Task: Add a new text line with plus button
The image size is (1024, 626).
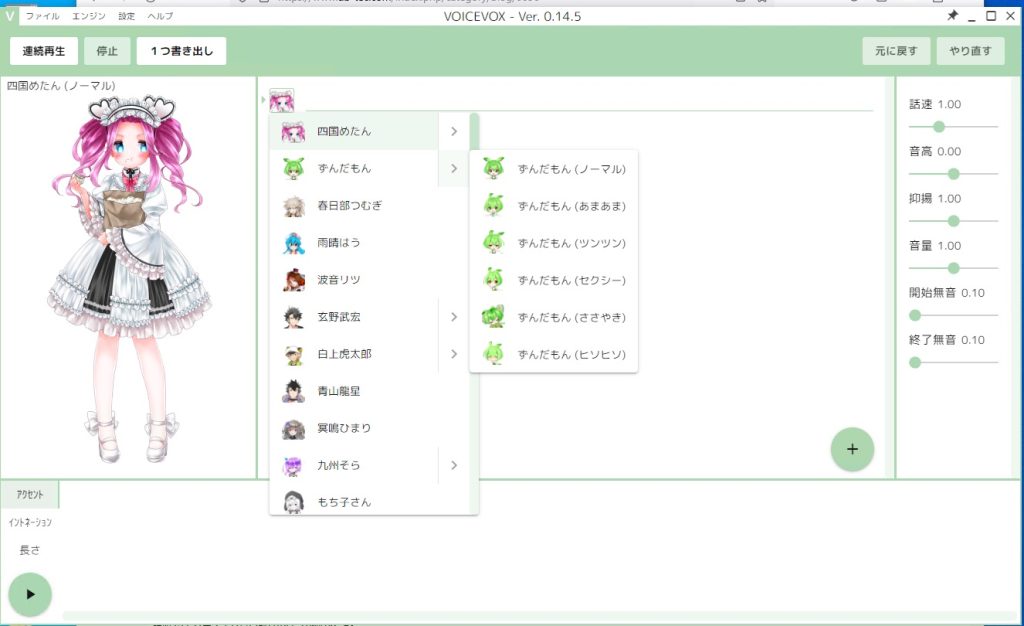Action: pos(852,449)
